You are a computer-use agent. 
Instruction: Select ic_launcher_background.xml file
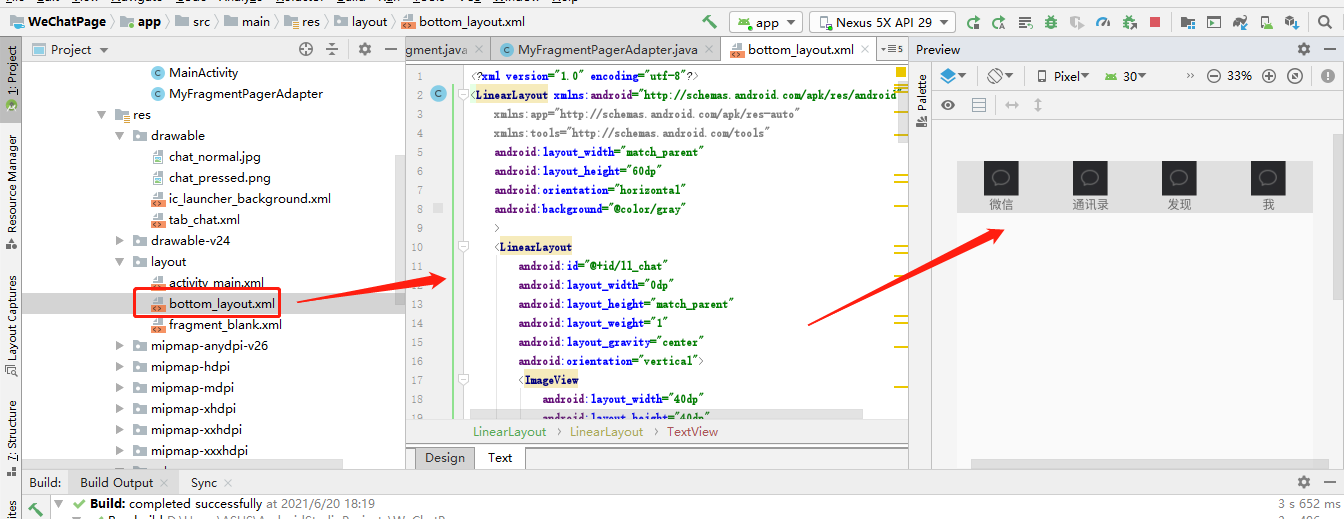click(249, 199)
